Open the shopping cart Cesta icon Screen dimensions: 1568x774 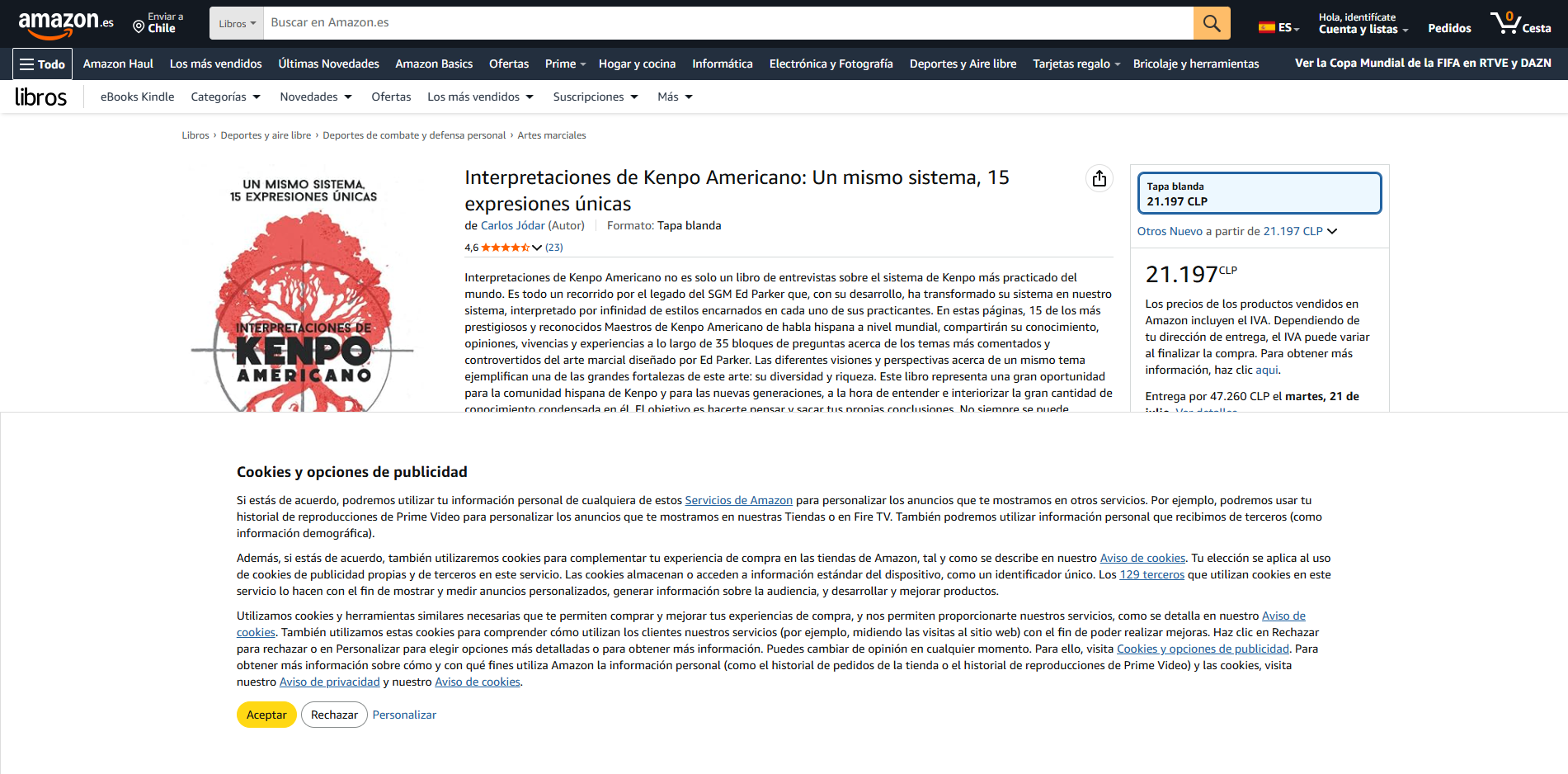click(1520, 23)
